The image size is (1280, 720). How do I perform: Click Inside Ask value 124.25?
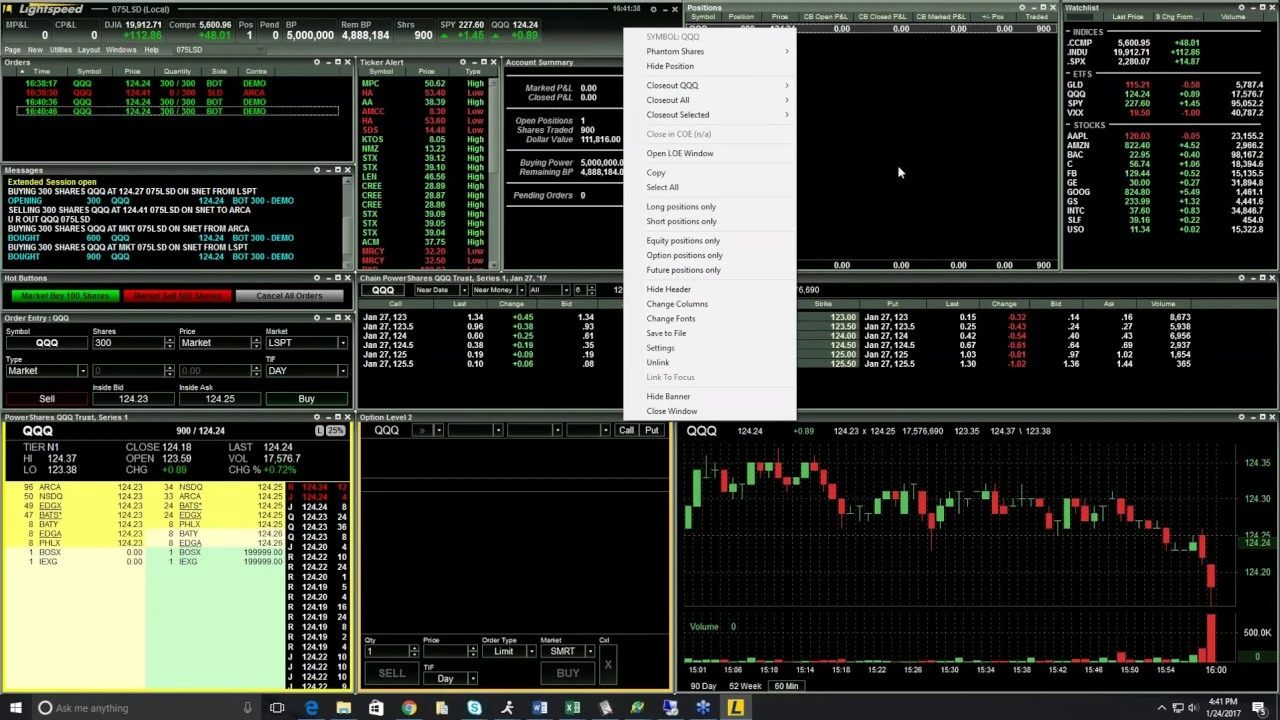pos(220,399)
